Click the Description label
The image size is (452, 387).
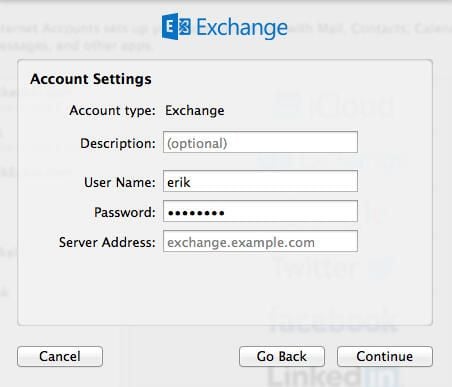click(x=118, y=144)
